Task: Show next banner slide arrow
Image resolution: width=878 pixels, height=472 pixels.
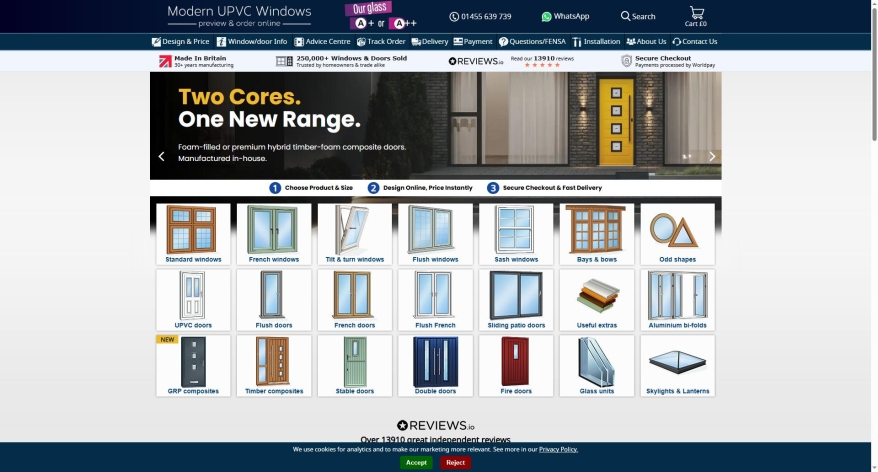Action: [712, 157]
